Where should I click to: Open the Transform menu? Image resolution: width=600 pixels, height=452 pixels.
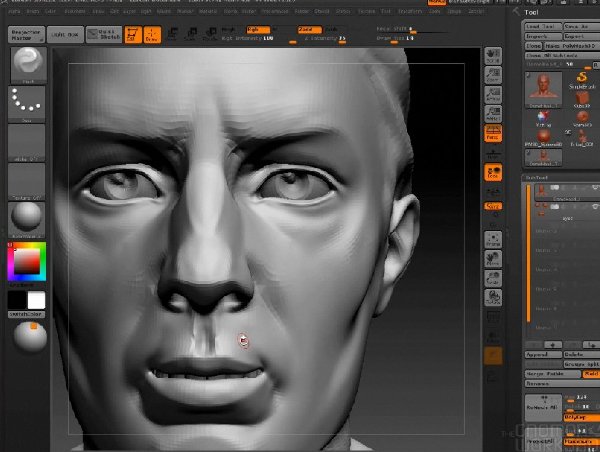410,11
